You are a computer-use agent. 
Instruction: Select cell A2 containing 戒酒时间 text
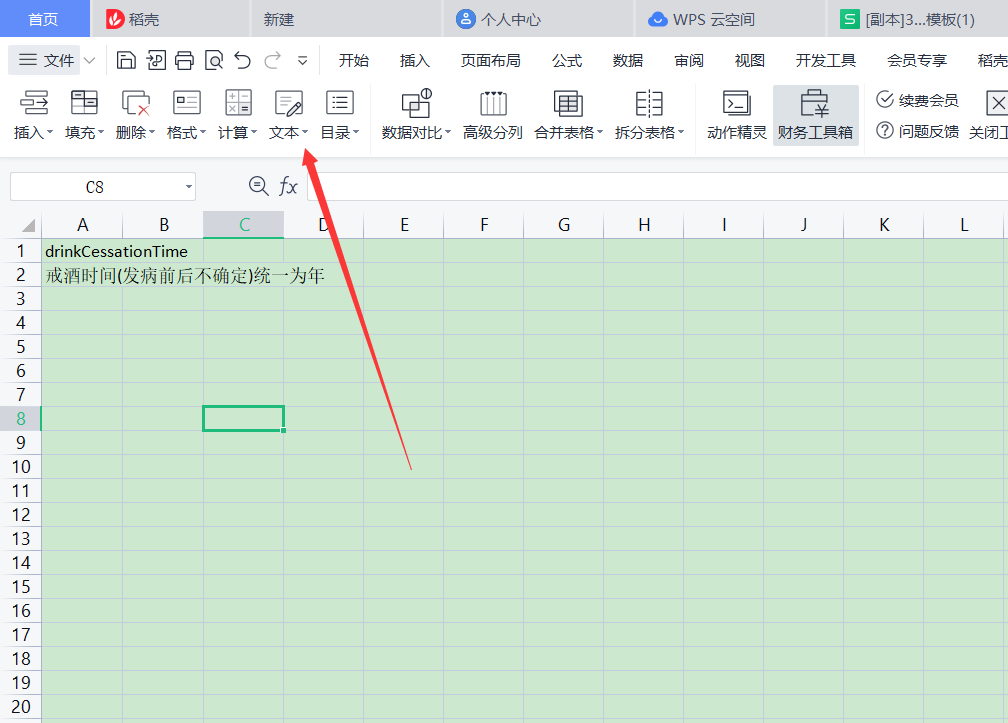83,275
